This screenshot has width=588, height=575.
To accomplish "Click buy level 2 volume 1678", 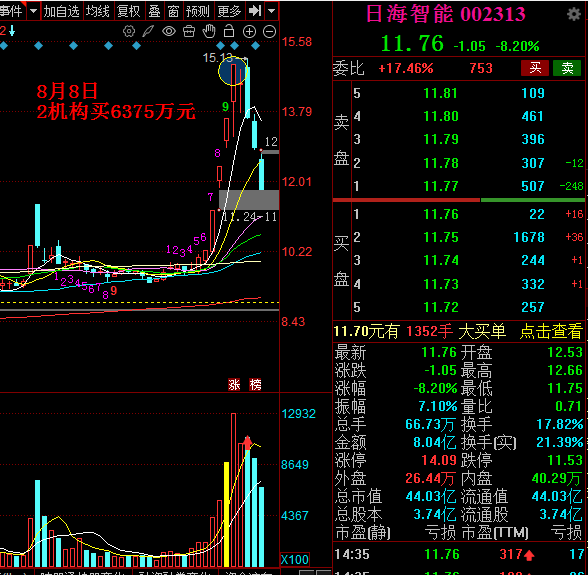I will [x=529, y=237].
